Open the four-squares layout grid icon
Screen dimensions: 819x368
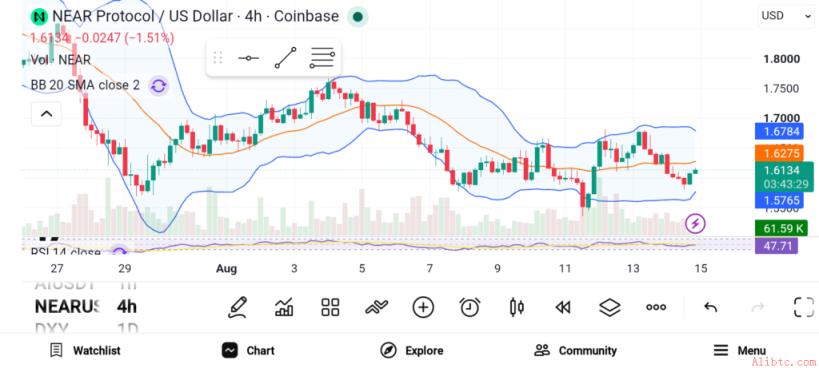click(x=330, y=307)
